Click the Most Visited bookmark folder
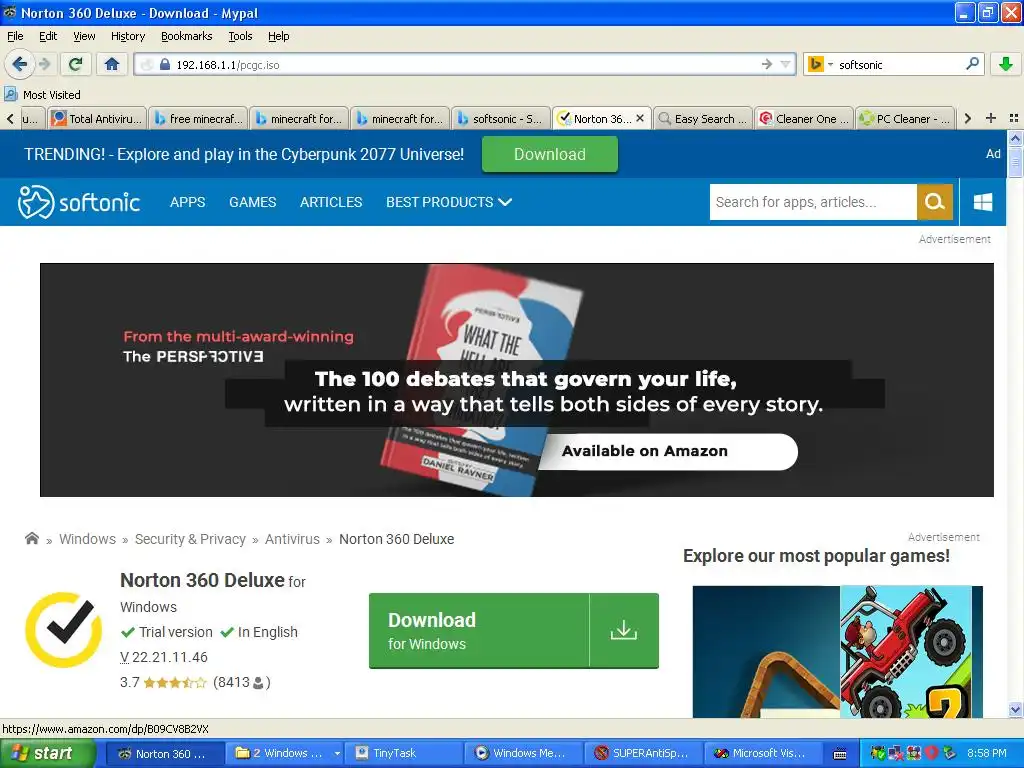Screen dimensions: 1024x768 click(42, 95)
